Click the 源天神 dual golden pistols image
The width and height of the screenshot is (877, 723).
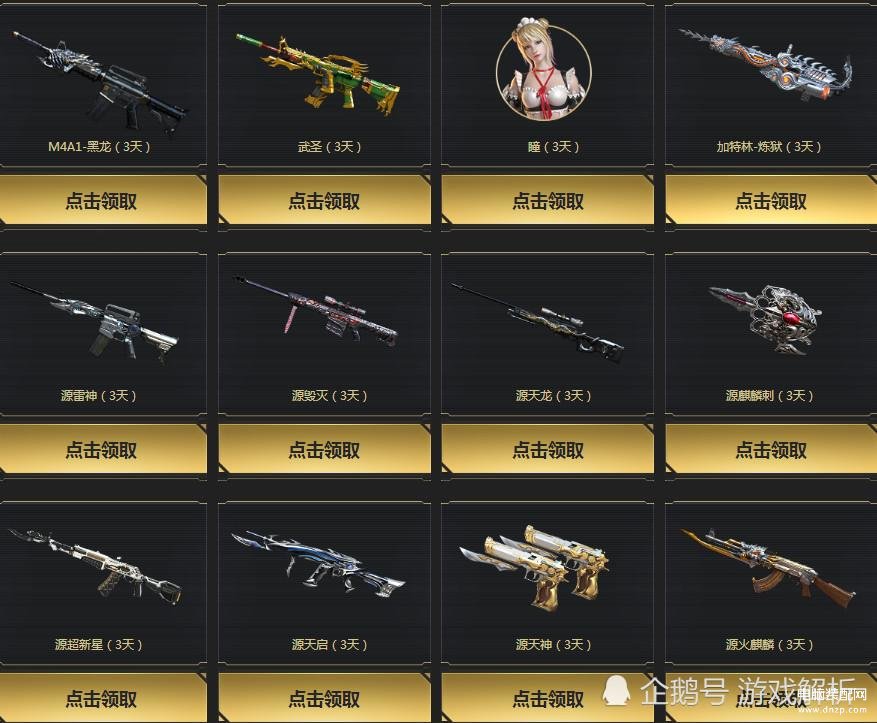[x=534, y=568]
